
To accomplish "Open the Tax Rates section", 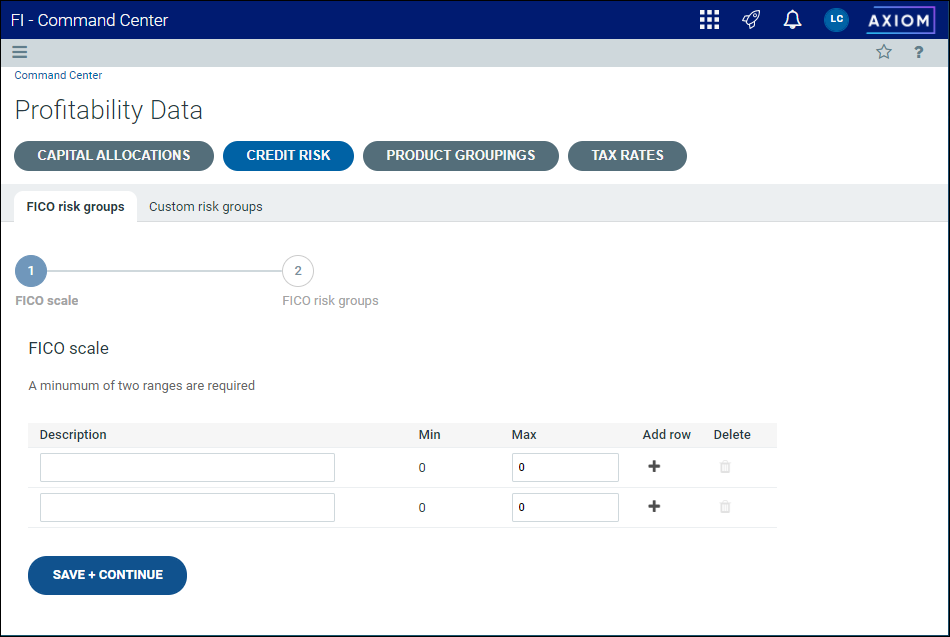I will pyautogui.click(x=628, y=156).
